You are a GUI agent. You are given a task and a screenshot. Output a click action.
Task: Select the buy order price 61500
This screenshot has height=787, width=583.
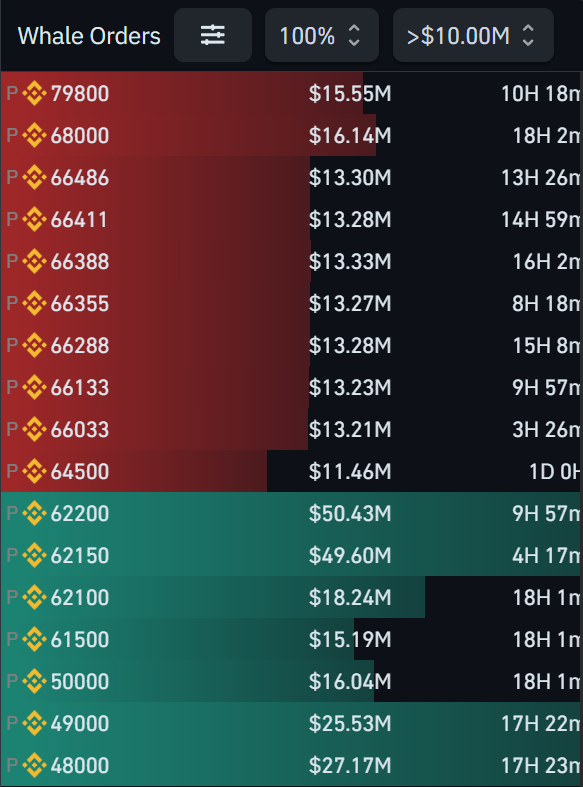[x=80, y=640]
